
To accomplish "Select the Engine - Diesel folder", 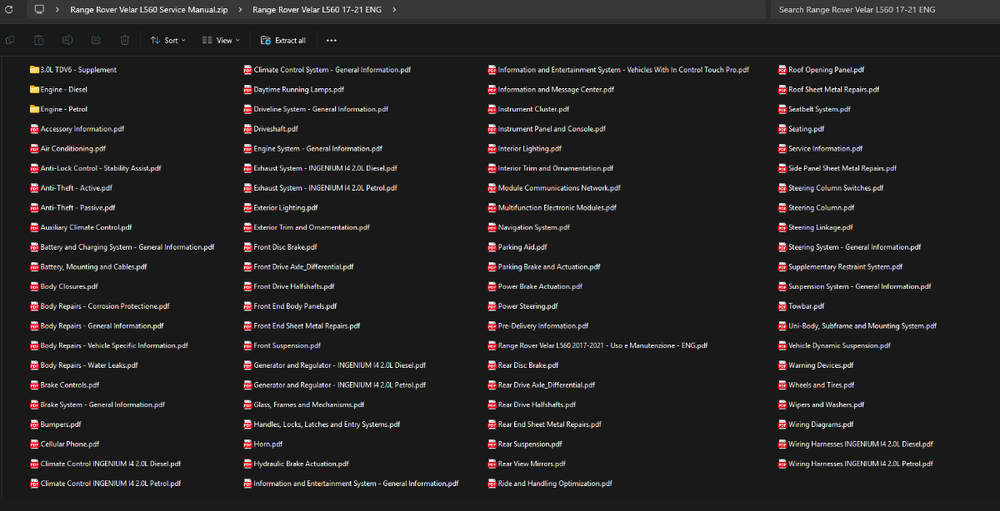I will [x=63, y=90].
